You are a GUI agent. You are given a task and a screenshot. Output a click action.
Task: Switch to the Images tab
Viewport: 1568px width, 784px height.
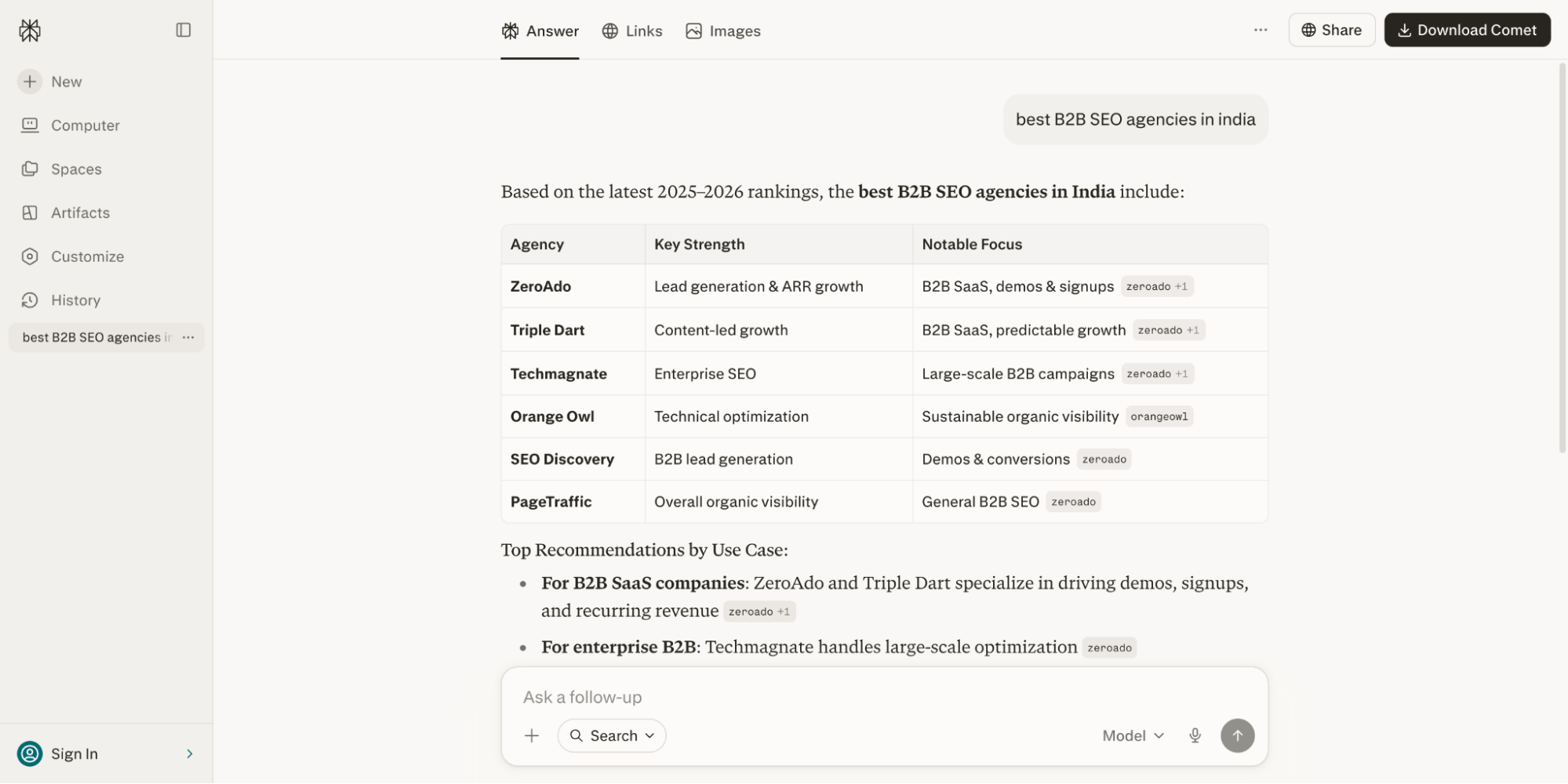(x=723, y=31)
